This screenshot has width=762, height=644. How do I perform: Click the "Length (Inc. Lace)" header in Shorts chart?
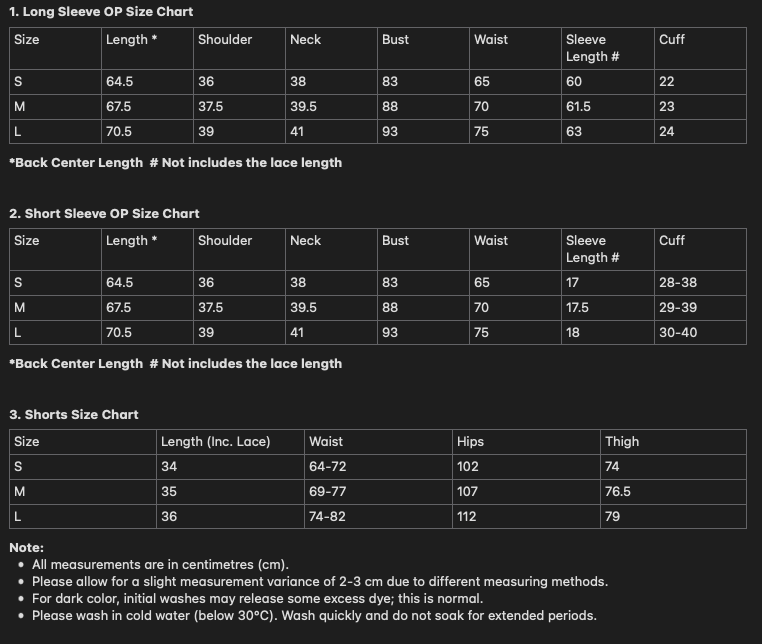click(215, 441)
